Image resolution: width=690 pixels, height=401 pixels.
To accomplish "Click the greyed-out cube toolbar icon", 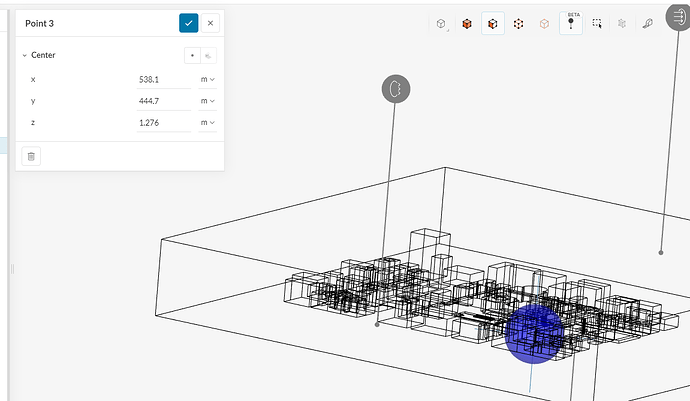I will coord(622,24).
